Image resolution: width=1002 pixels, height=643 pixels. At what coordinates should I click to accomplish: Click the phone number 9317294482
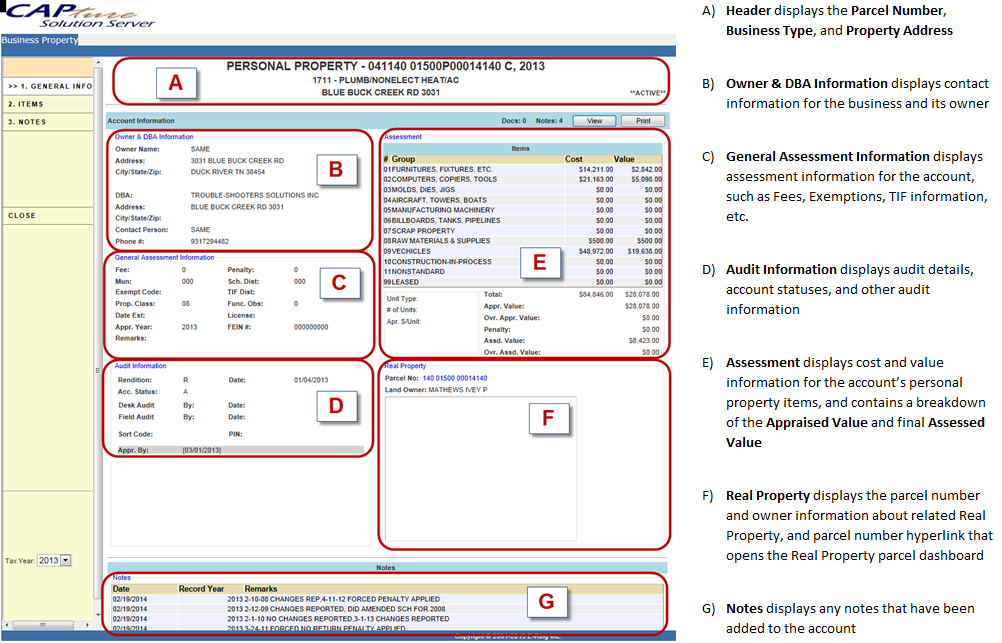tap(210, 242)
